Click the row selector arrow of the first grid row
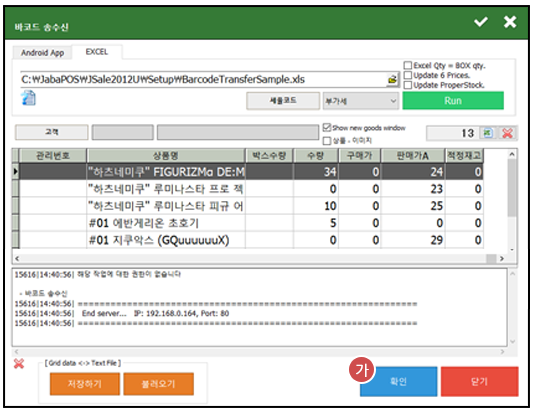Screen dimensions: 534x411 (15, 171)
